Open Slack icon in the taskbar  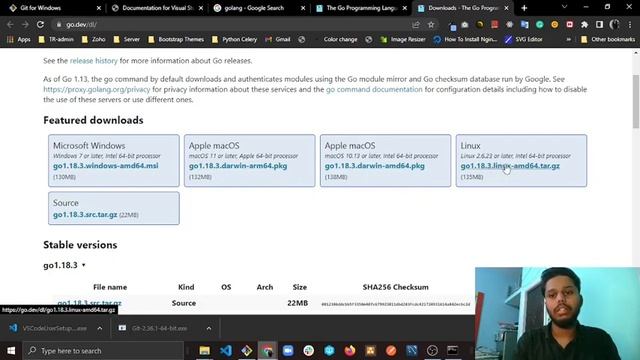pos(309,351)
